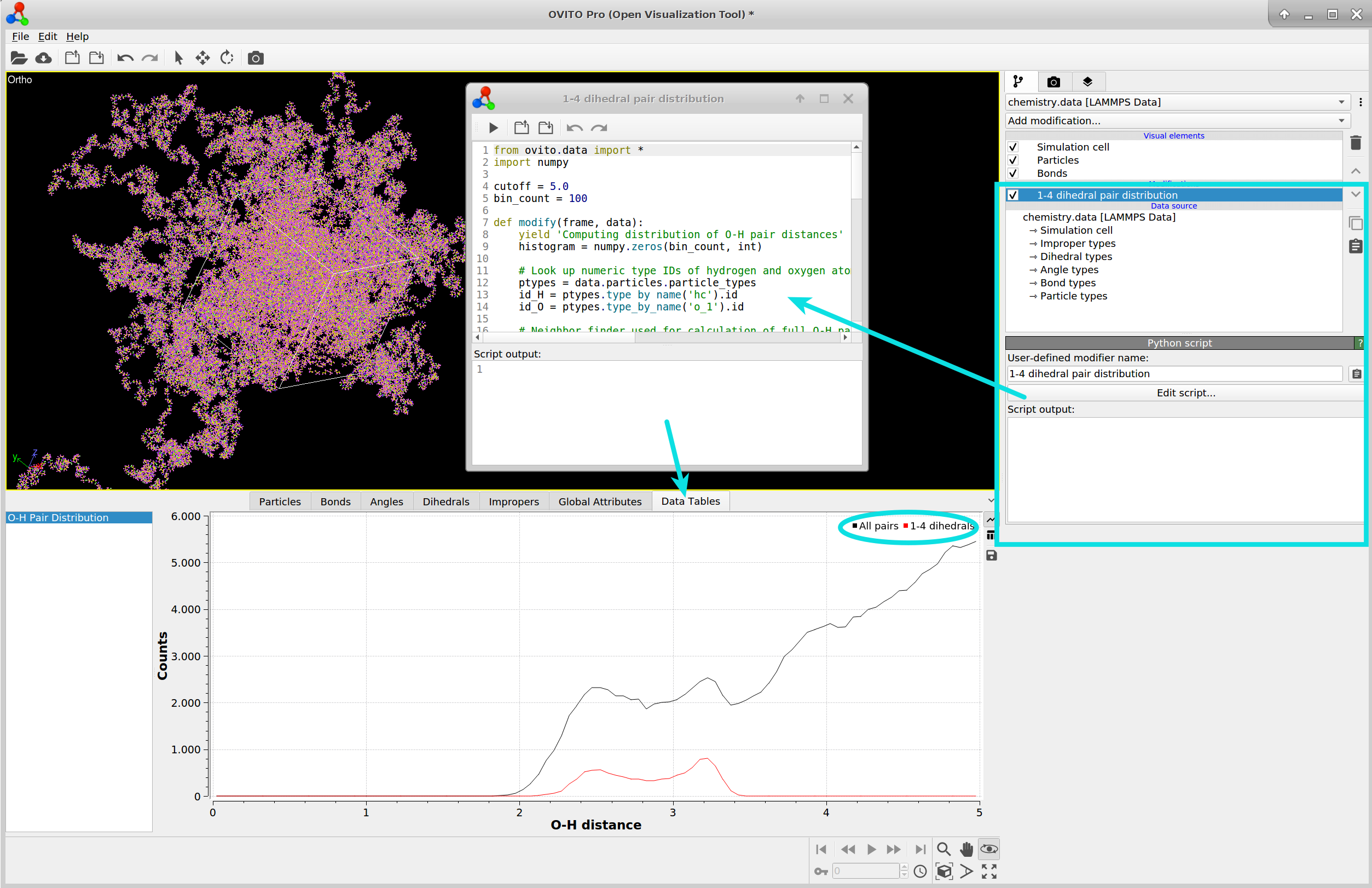Switch to the Global Attributes tab

point(599,501)
